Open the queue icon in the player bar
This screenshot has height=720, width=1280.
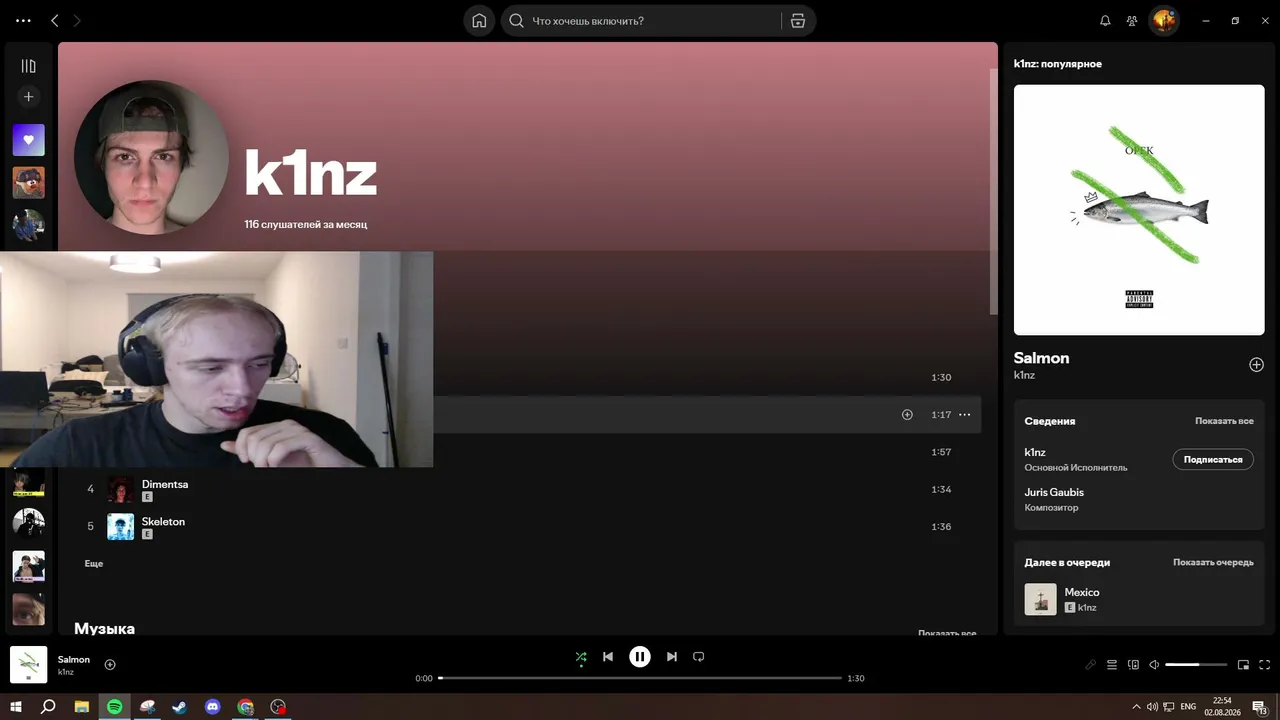click(x=1112, y=665)
